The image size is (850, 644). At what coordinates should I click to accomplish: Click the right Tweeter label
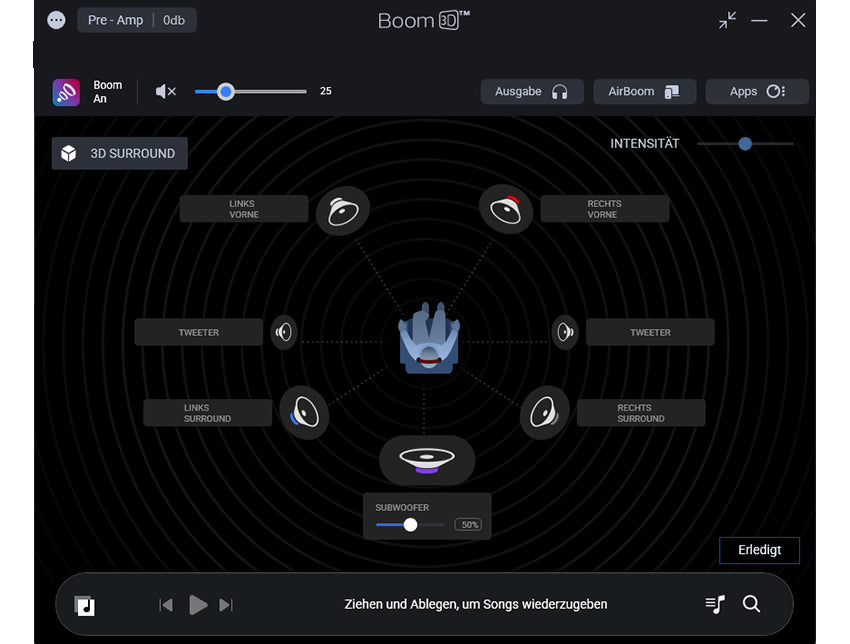pos(650,332)
